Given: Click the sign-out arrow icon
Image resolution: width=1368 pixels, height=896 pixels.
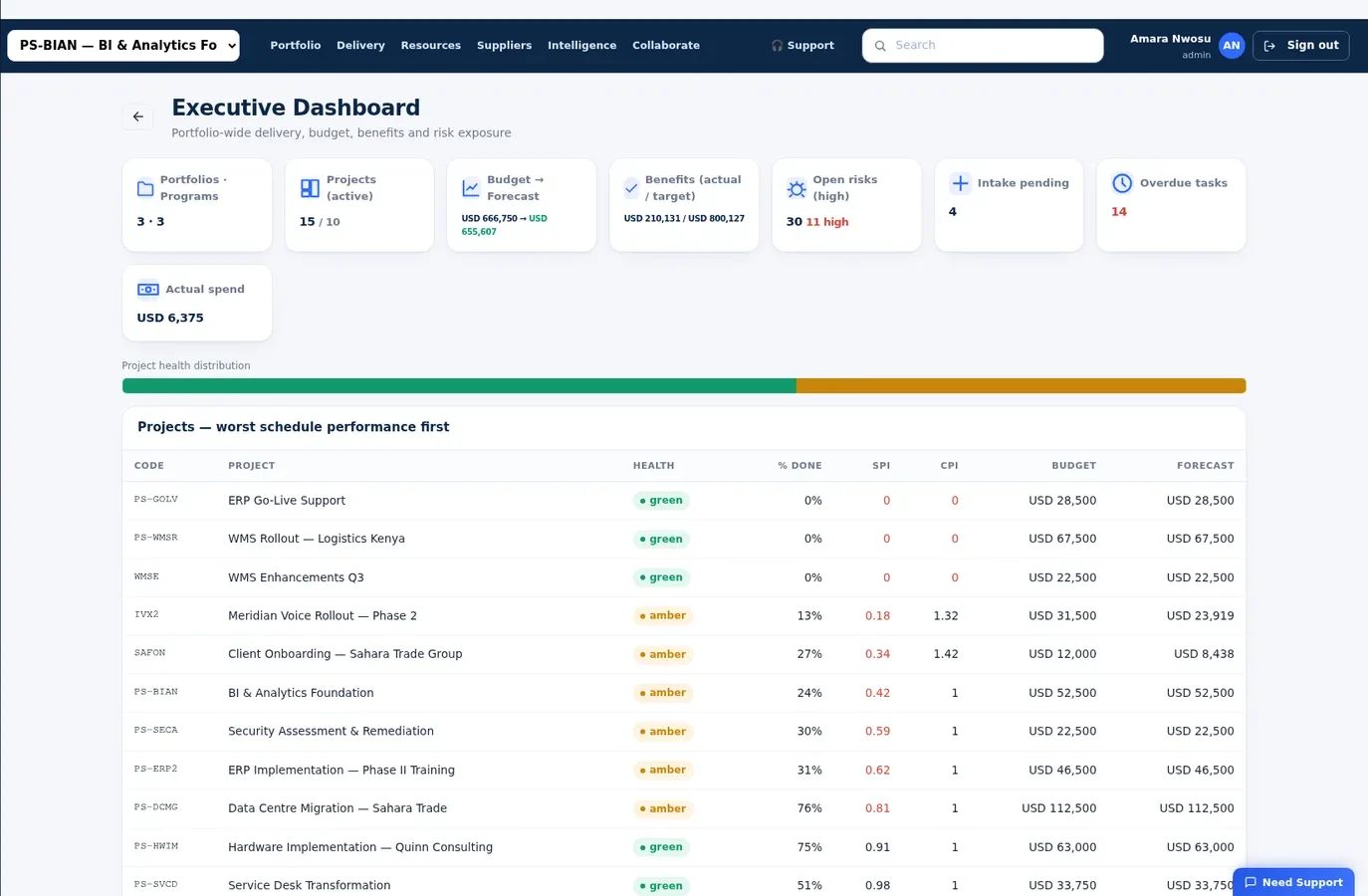Looking at the screenshot, I should pyautogui.click(x=1269, y=46).
